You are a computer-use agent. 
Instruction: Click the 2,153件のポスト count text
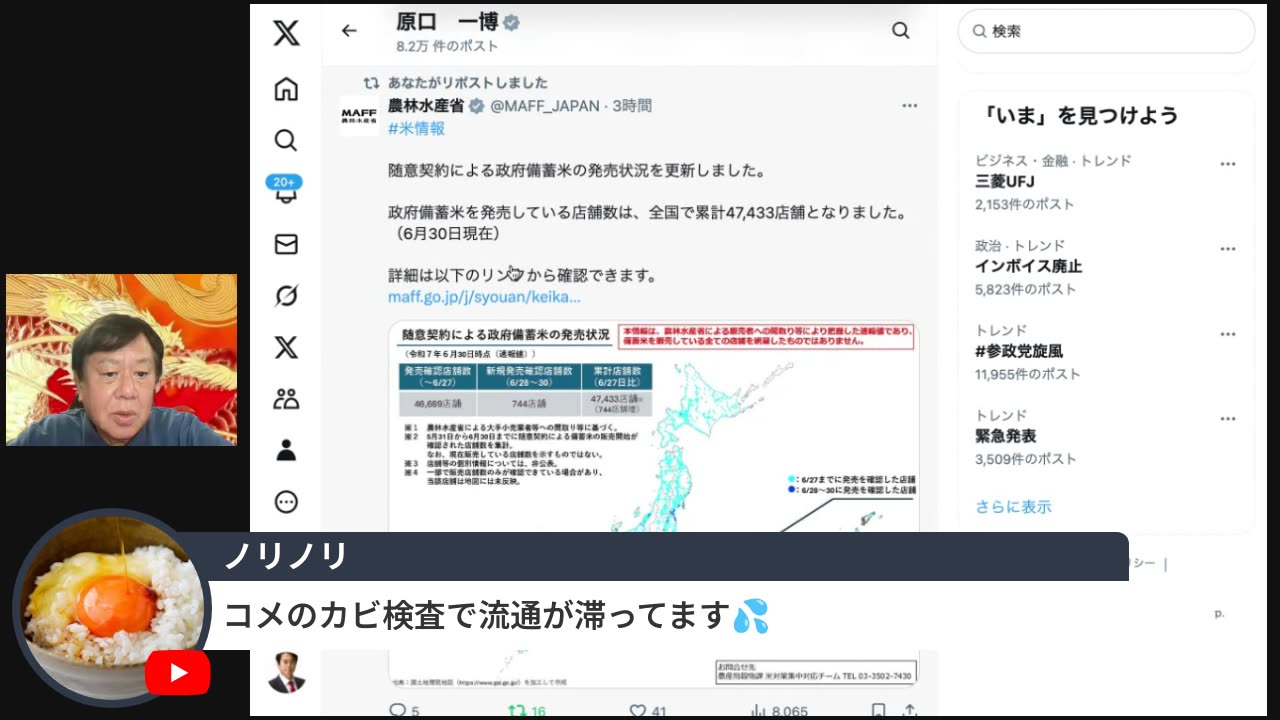(x=1025, y=204)
